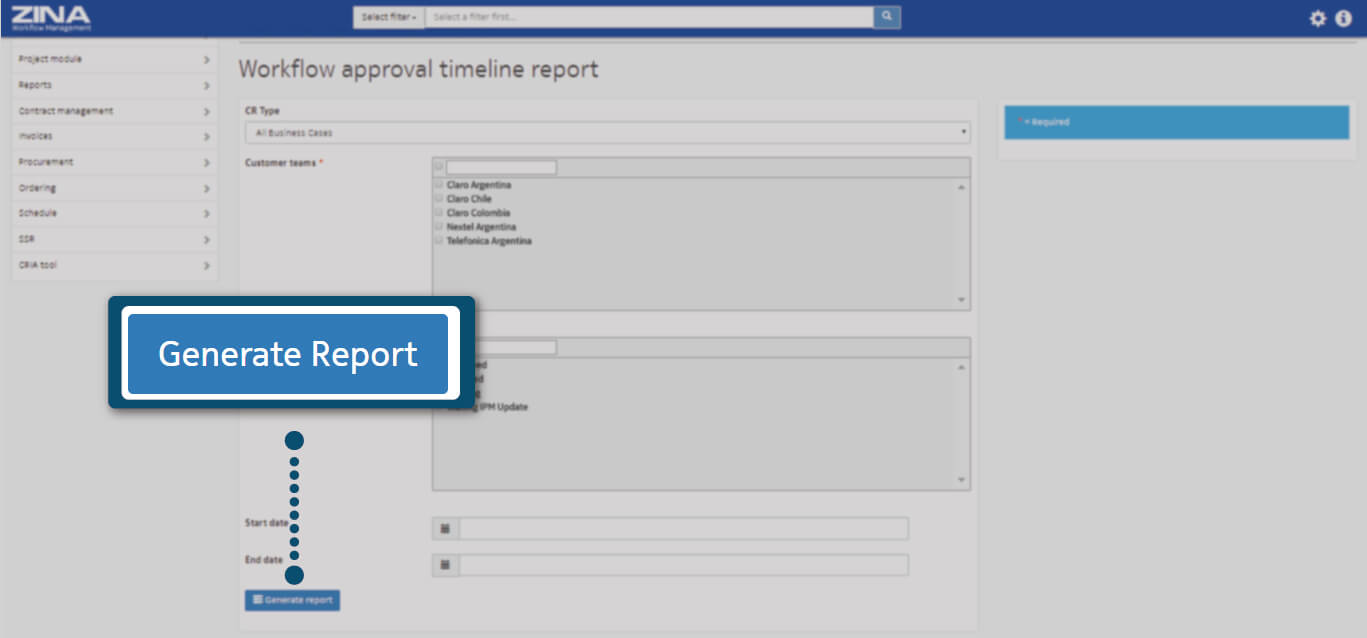
Task: Open the settings gear icon
Action: tap(1317, 18)
